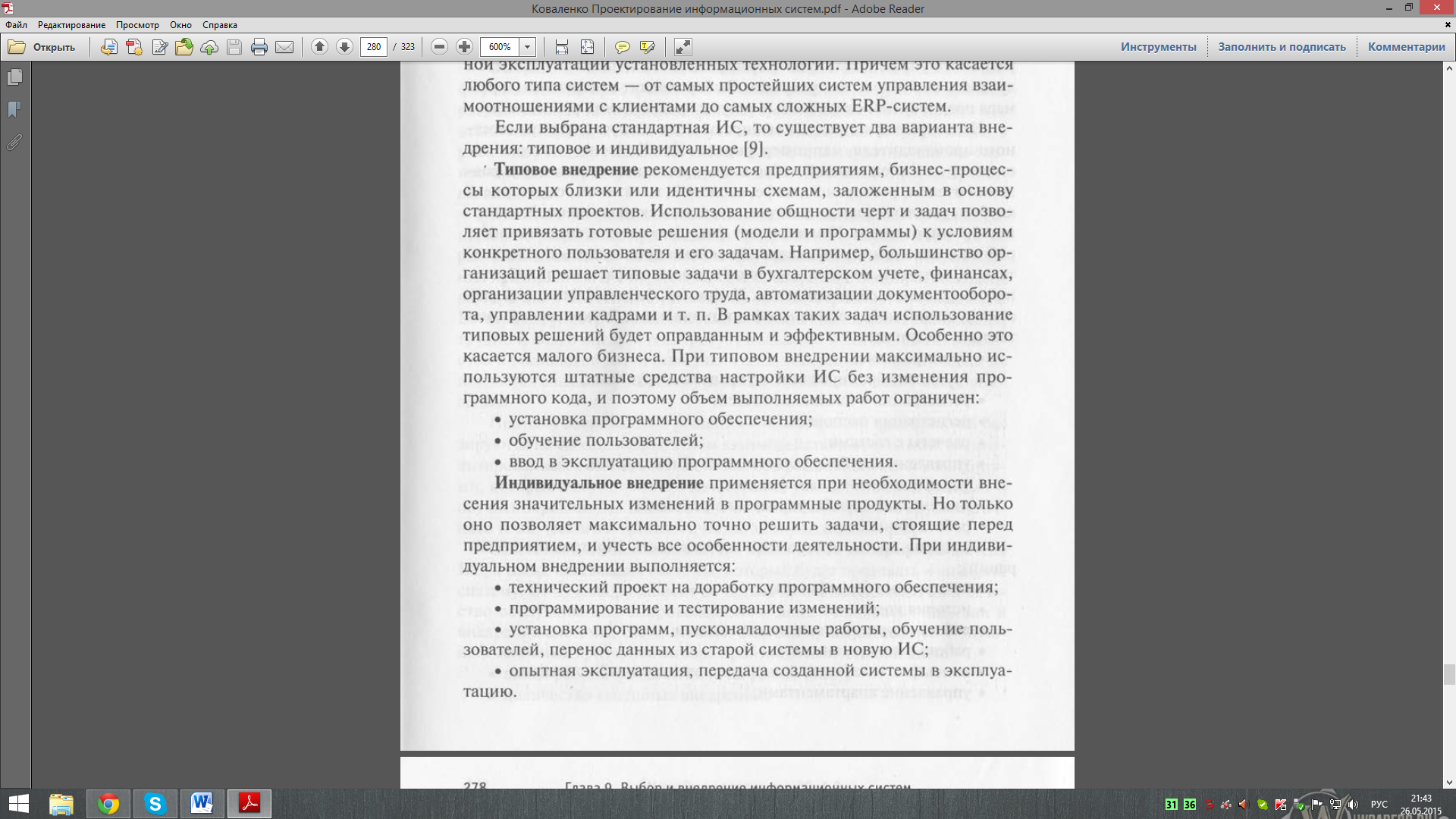The image size is (1456, 819).
Task: Open Microsoft Word from the taskbar
Action: pyautogui.click(x=202, y=804)
